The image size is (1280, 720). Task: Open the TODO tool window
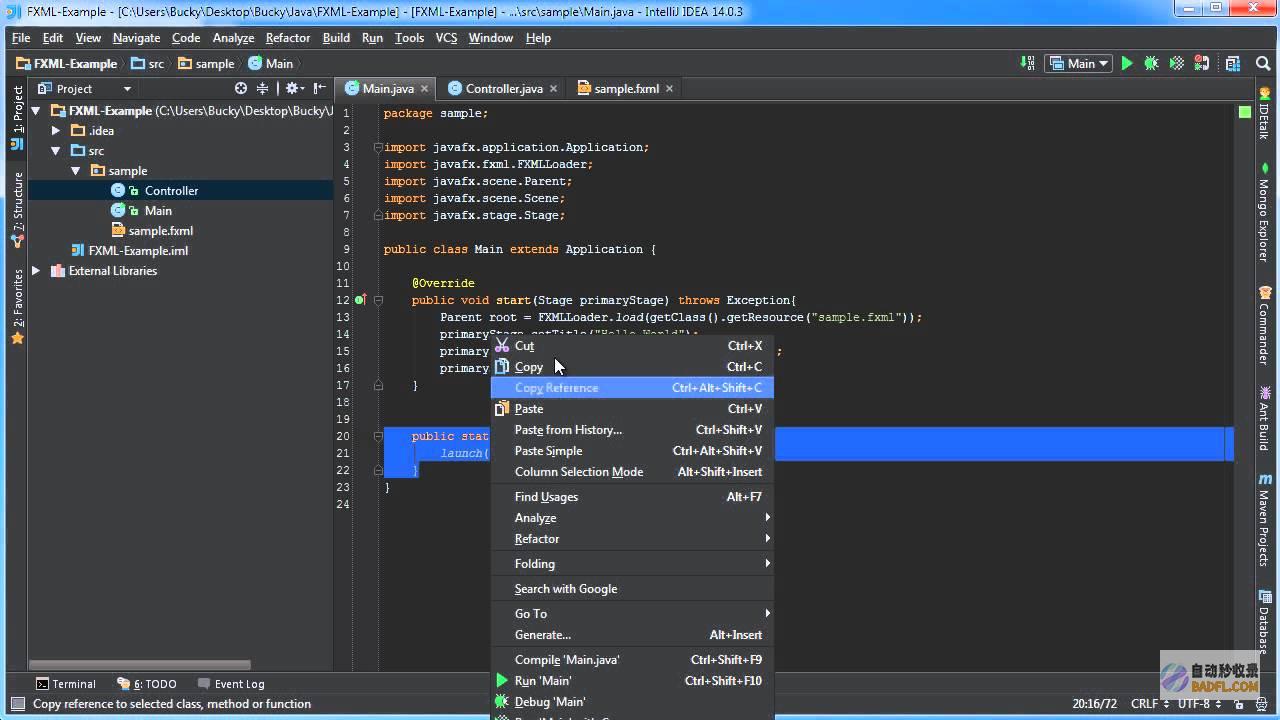coord(147,684)
